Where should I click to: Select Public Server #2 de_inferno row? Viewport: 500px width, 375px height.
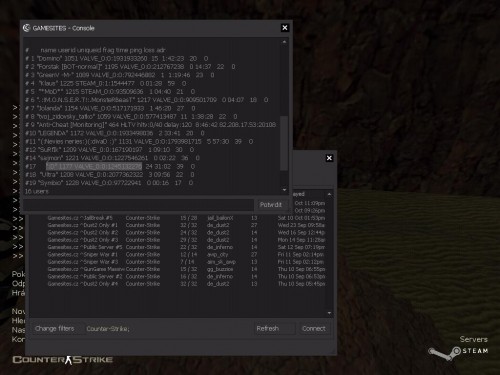pos(186,277)
